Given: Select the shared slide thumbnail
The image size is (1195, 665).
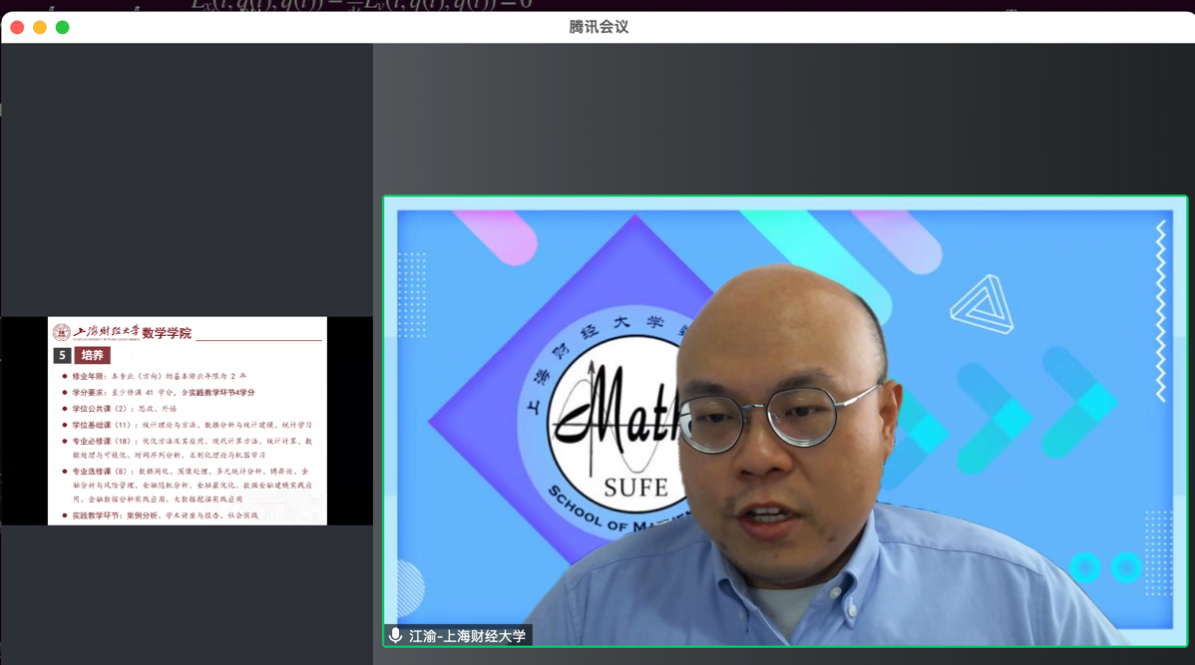Looking at the screenshot, I should point(187,421).
